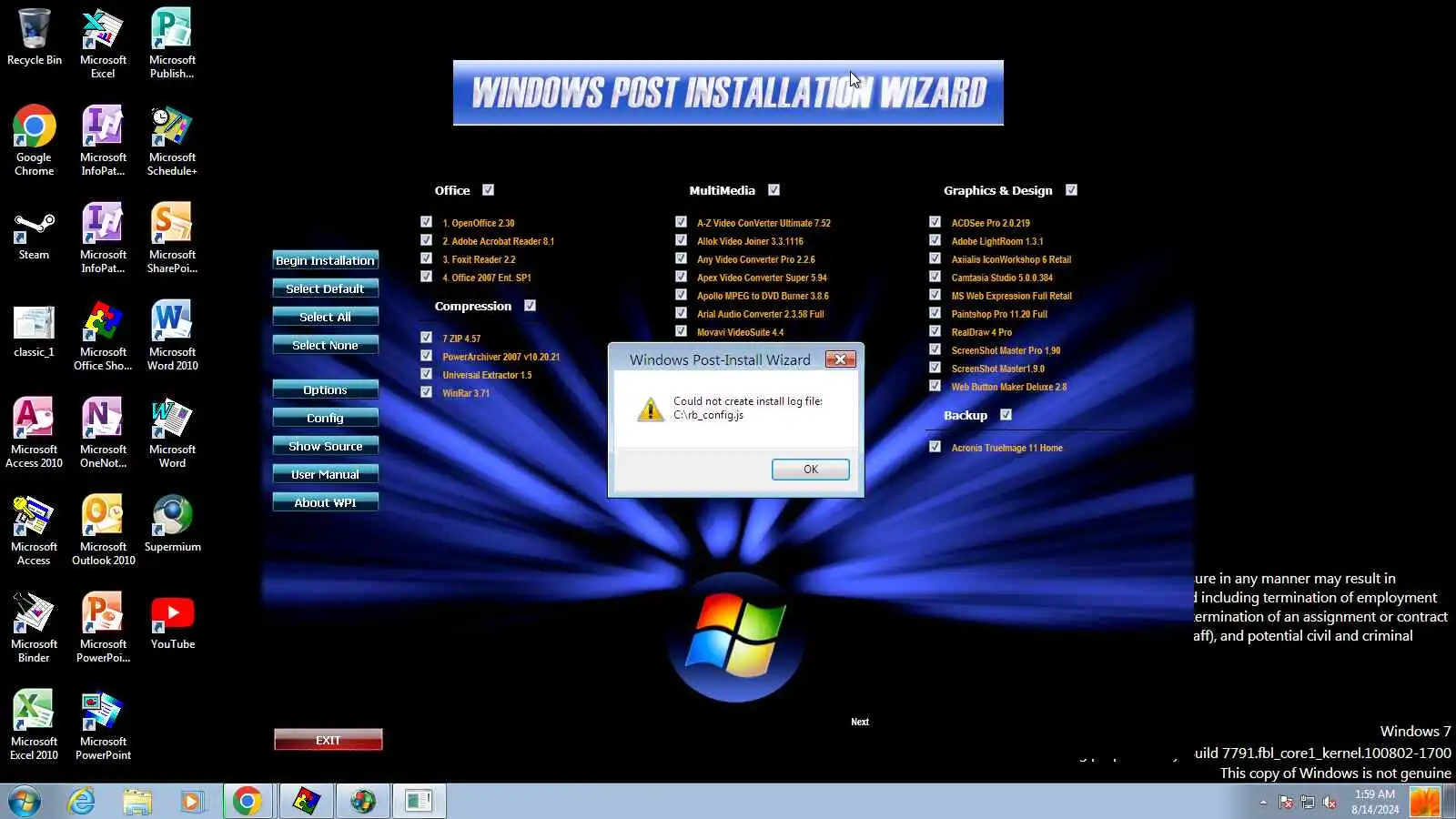Select the Google Chrome desktop shortcut
Screen dimensions: 1456x819
(x=35, y=140)
